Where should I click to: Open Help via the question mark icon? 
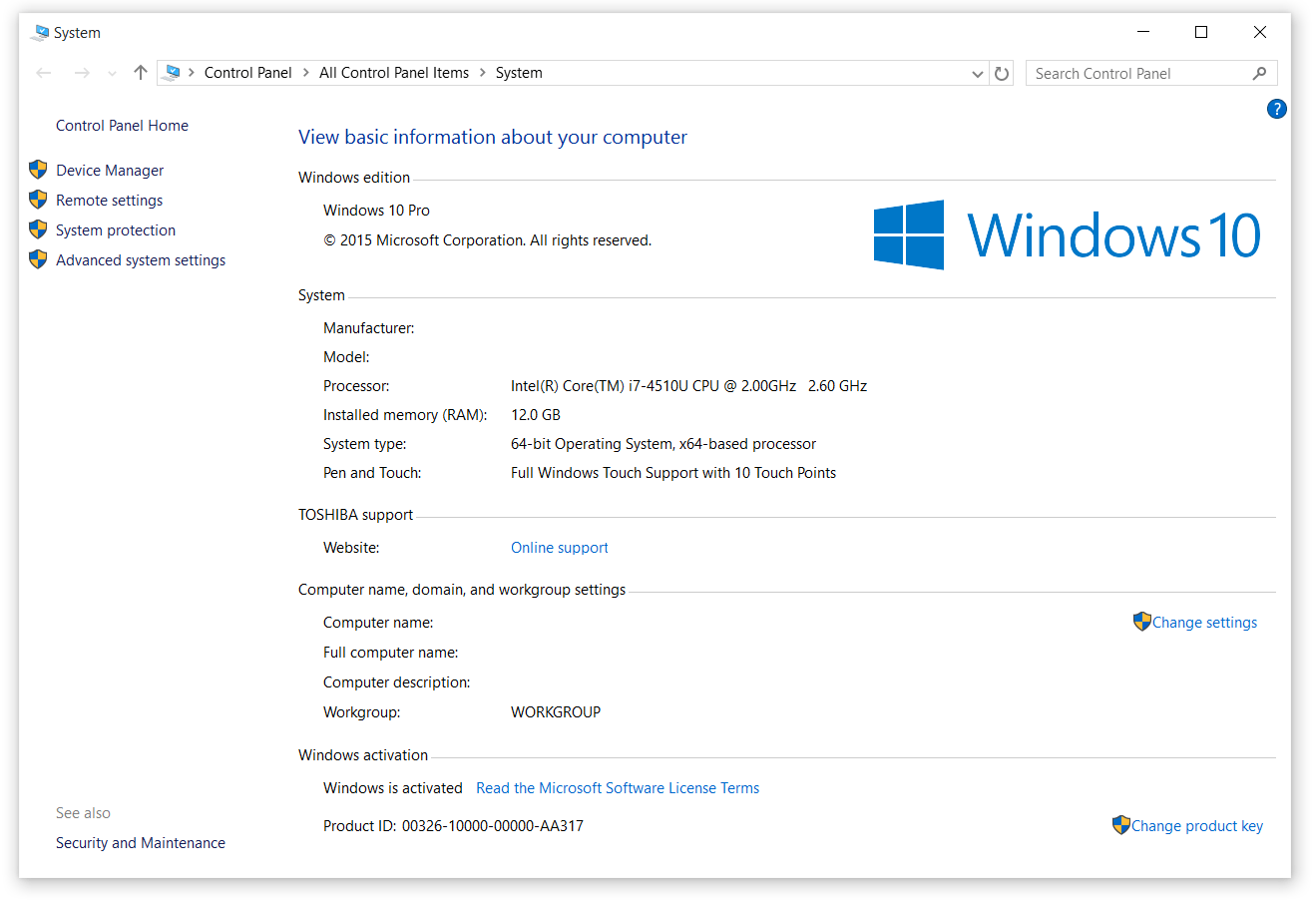coord(1277,109)
